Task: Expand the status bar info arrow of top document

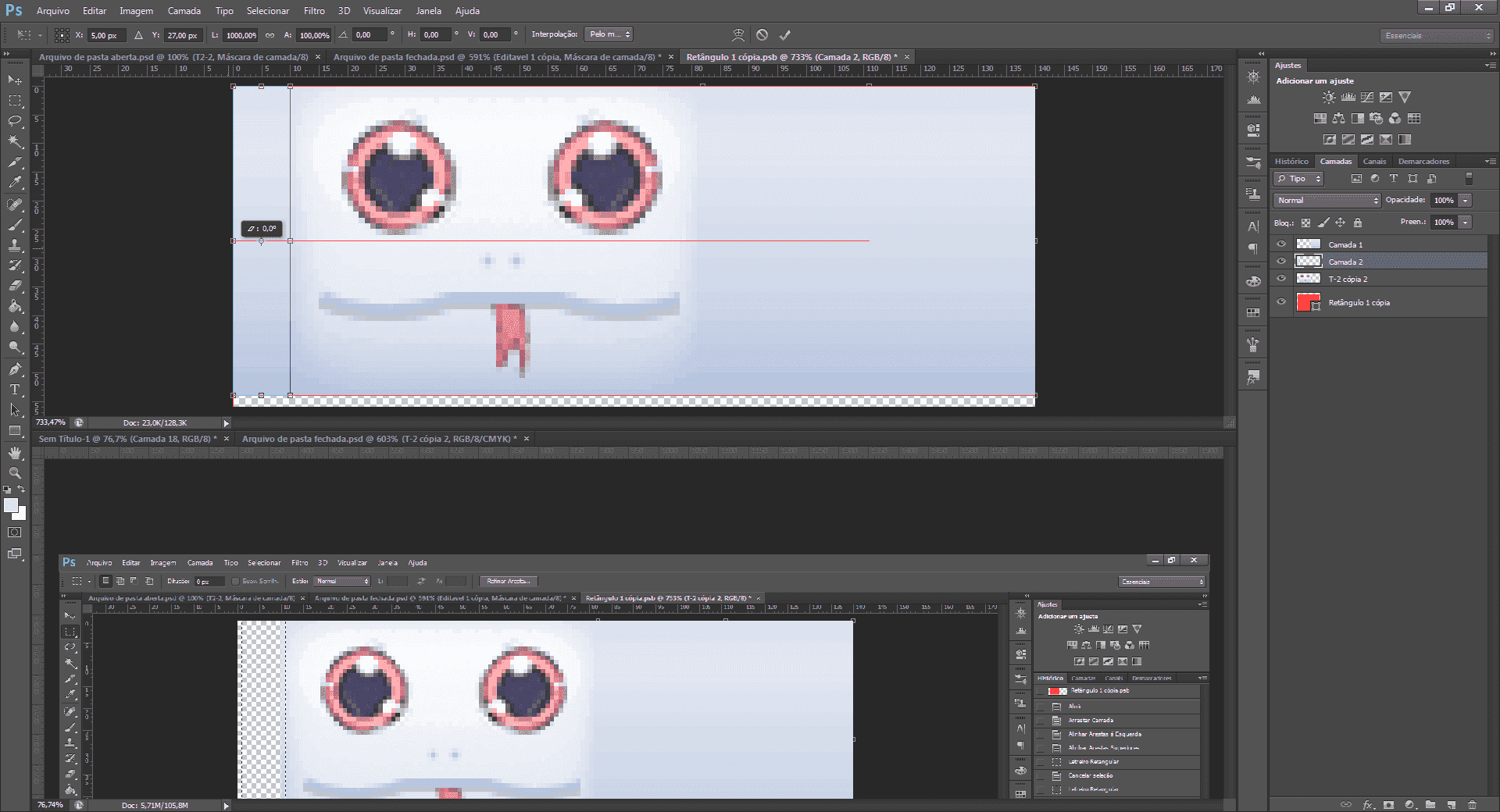Action: 227,423
